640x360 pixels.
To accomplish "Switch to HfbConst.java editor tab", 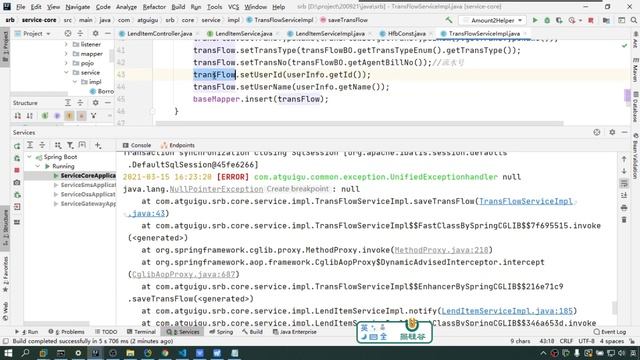I will [406, 33].
